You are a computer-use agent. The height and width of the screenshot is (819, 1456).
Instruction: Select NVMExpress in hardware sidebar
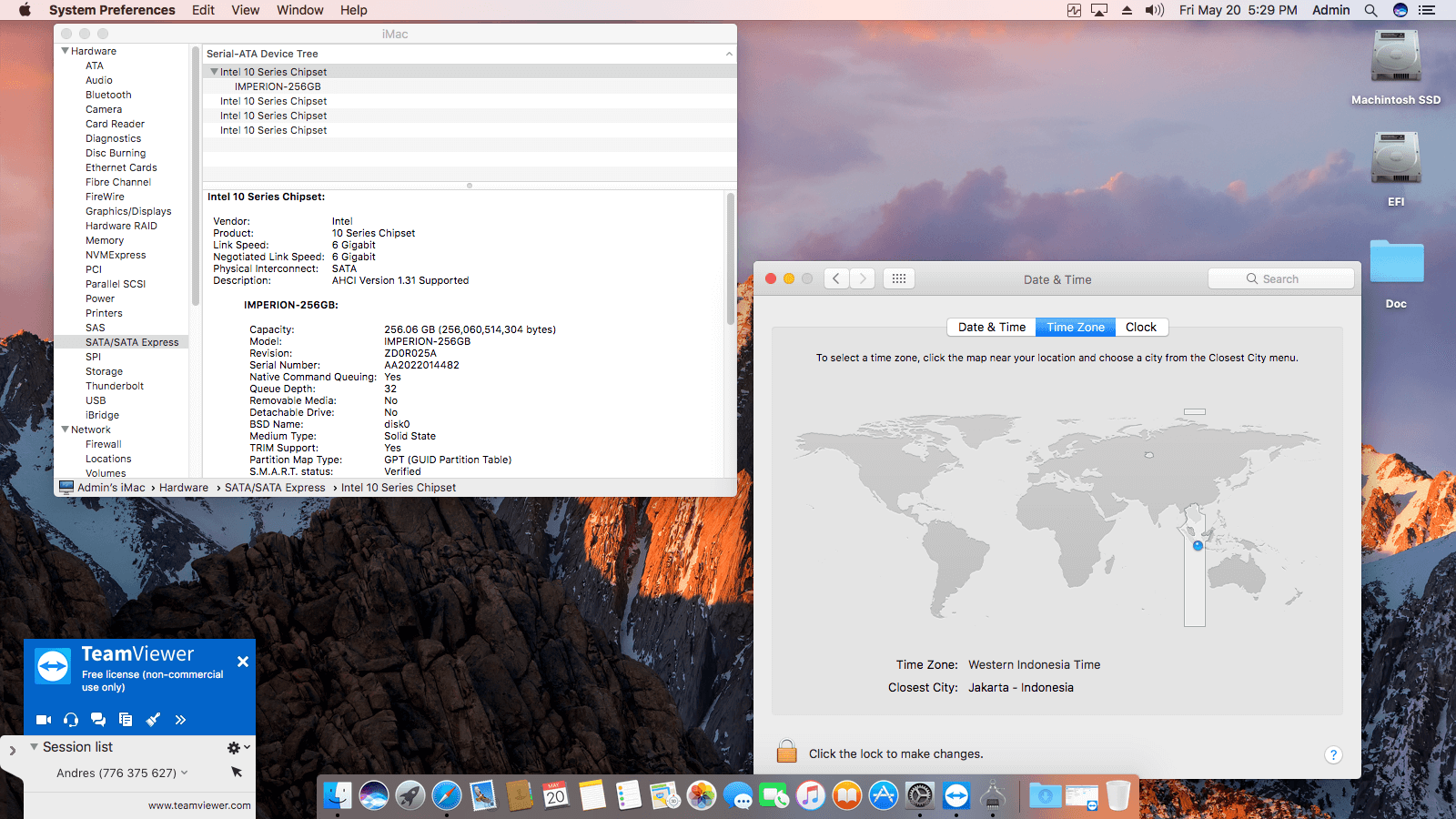[x=116, y=255]
